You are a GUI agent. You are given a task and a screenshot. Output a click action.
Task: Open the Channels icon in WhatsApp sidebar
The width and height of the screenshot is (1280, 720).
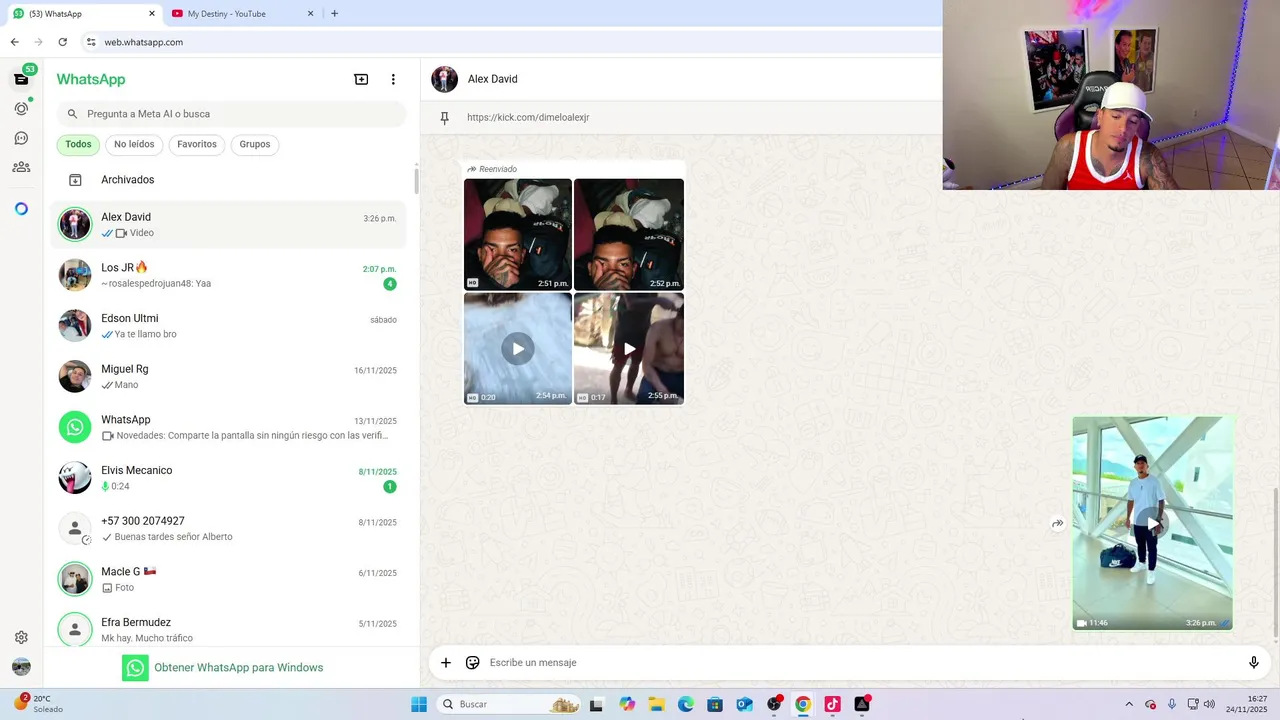click(x=21, y=138)
